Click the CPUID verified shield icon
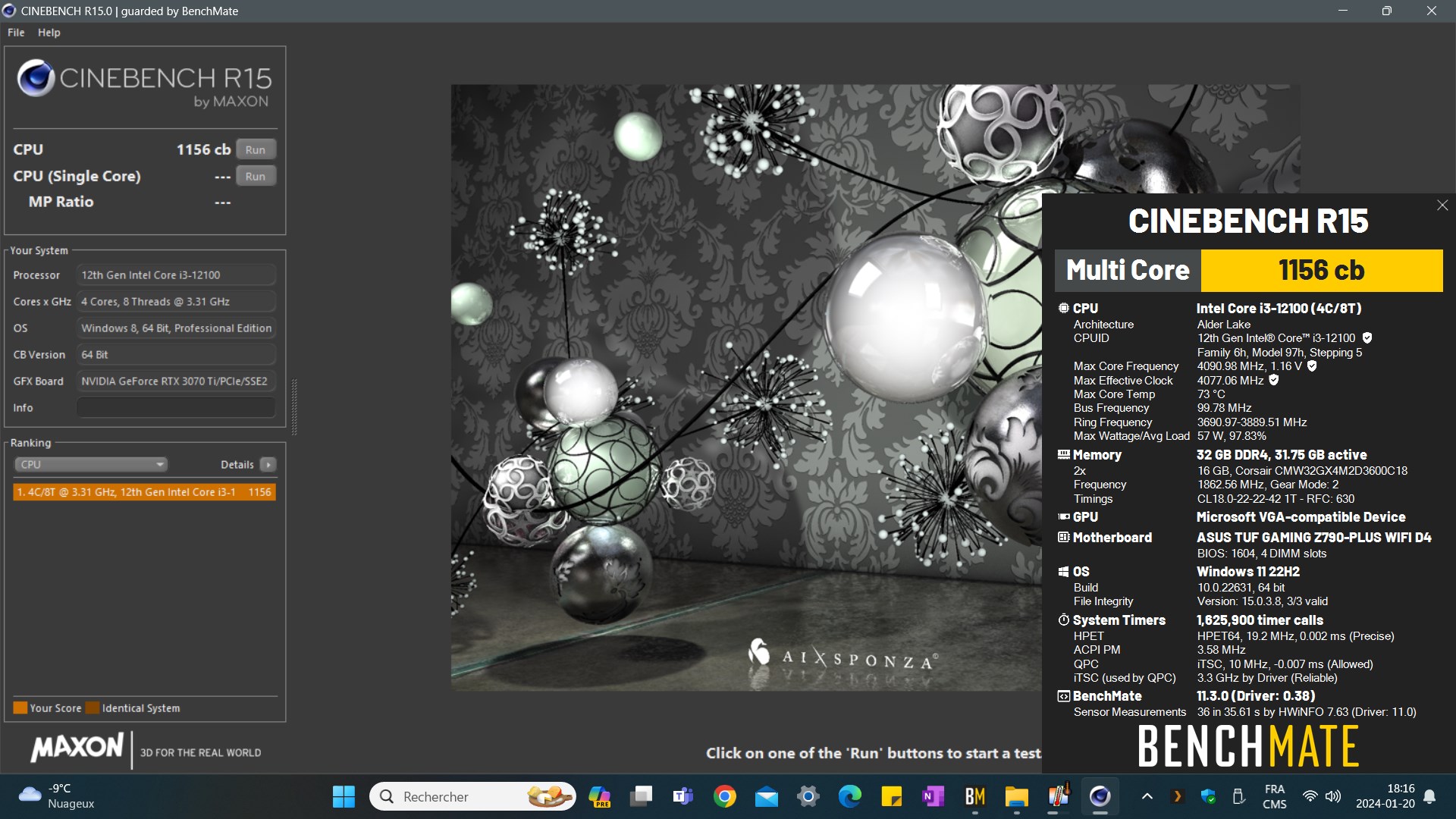The height and width of the screenshot is (819, 1456). [x=1367, y=338]
